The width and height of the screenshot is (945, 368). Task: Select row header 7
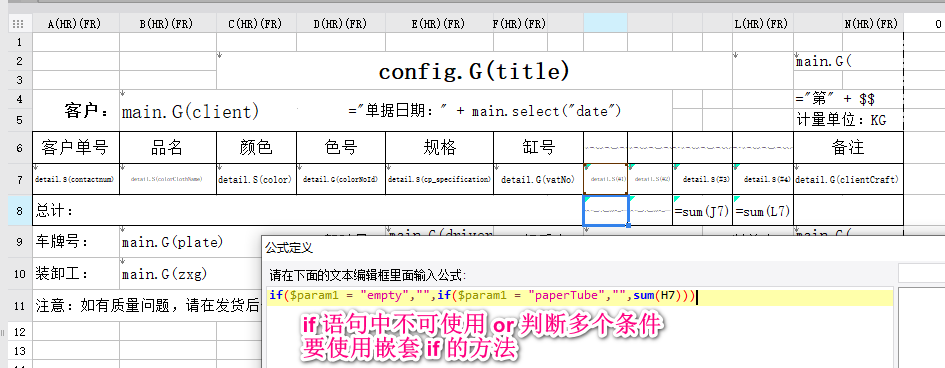click(20, 179)
